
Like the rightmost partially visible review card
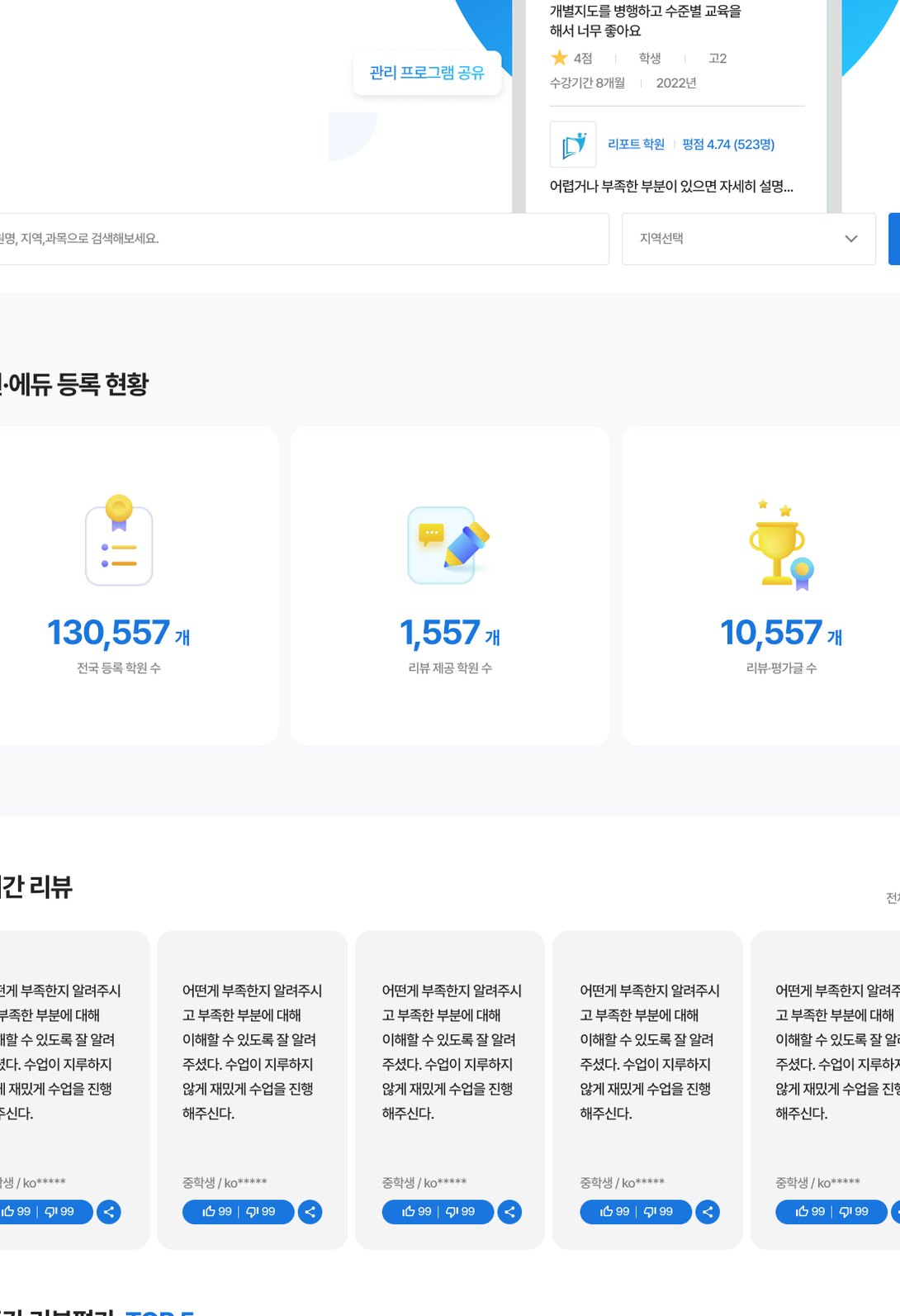(811, 1211)
